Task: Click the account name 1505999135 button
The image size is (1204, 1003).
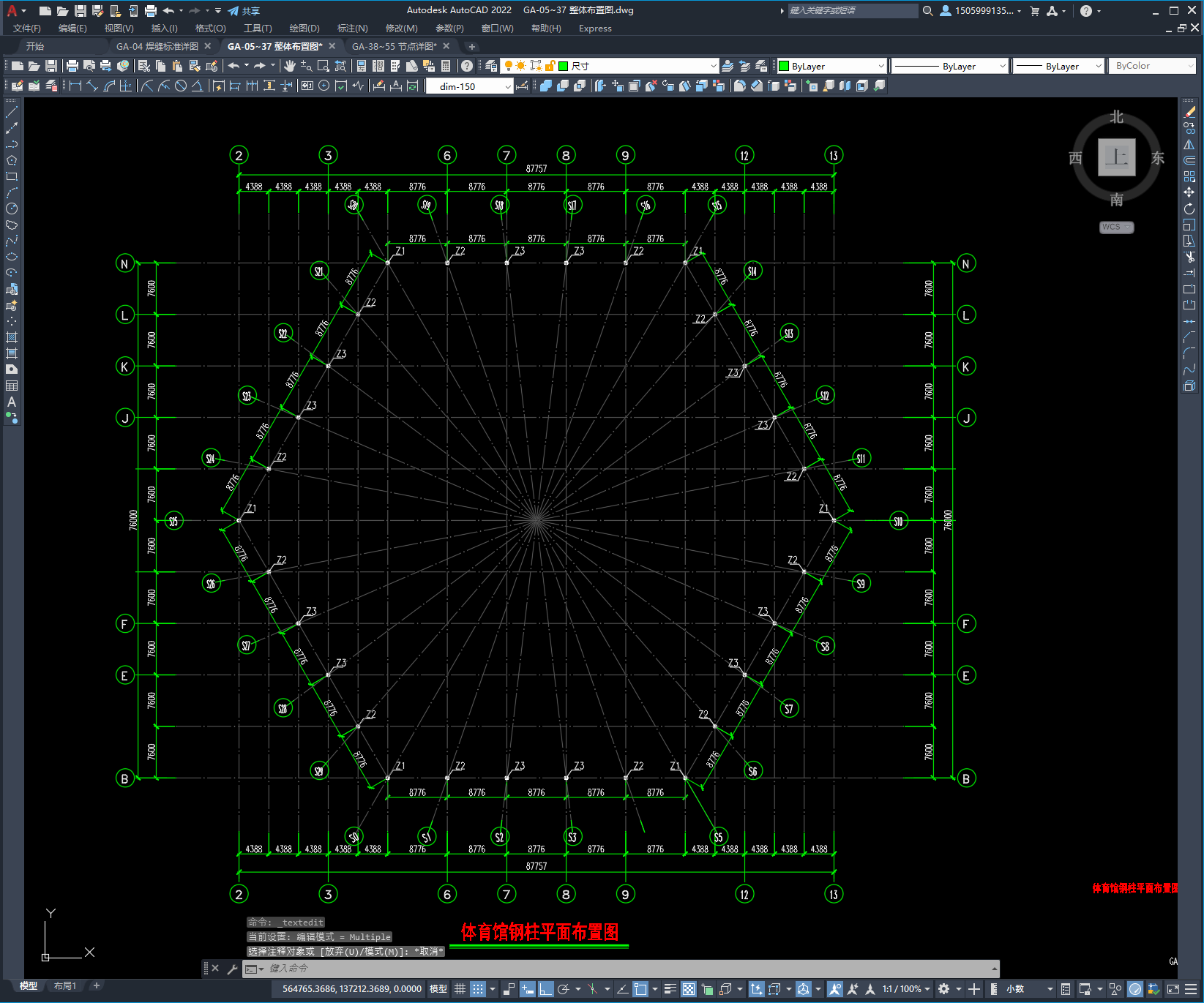Action: click(x=981, y=11)
